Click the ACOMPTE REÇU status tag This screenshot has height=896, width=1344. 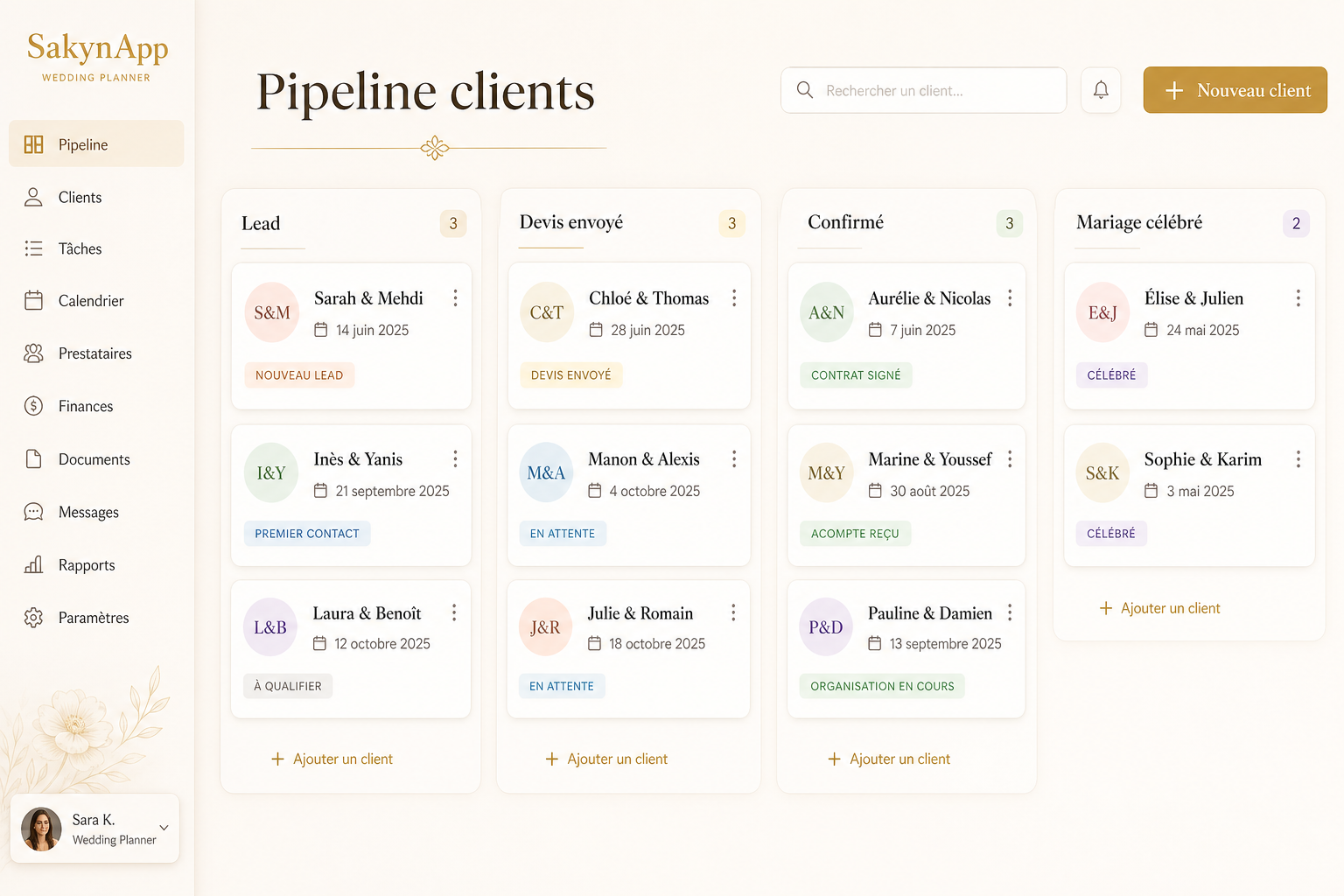tap(855, 534)
